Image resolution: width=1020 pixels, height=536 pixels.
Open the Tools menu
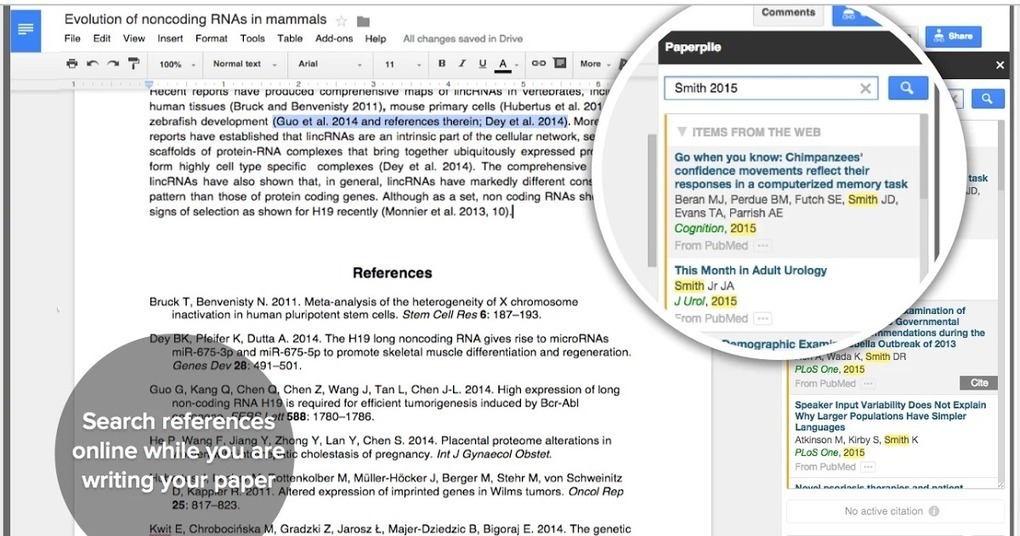(x=252, y=38)
